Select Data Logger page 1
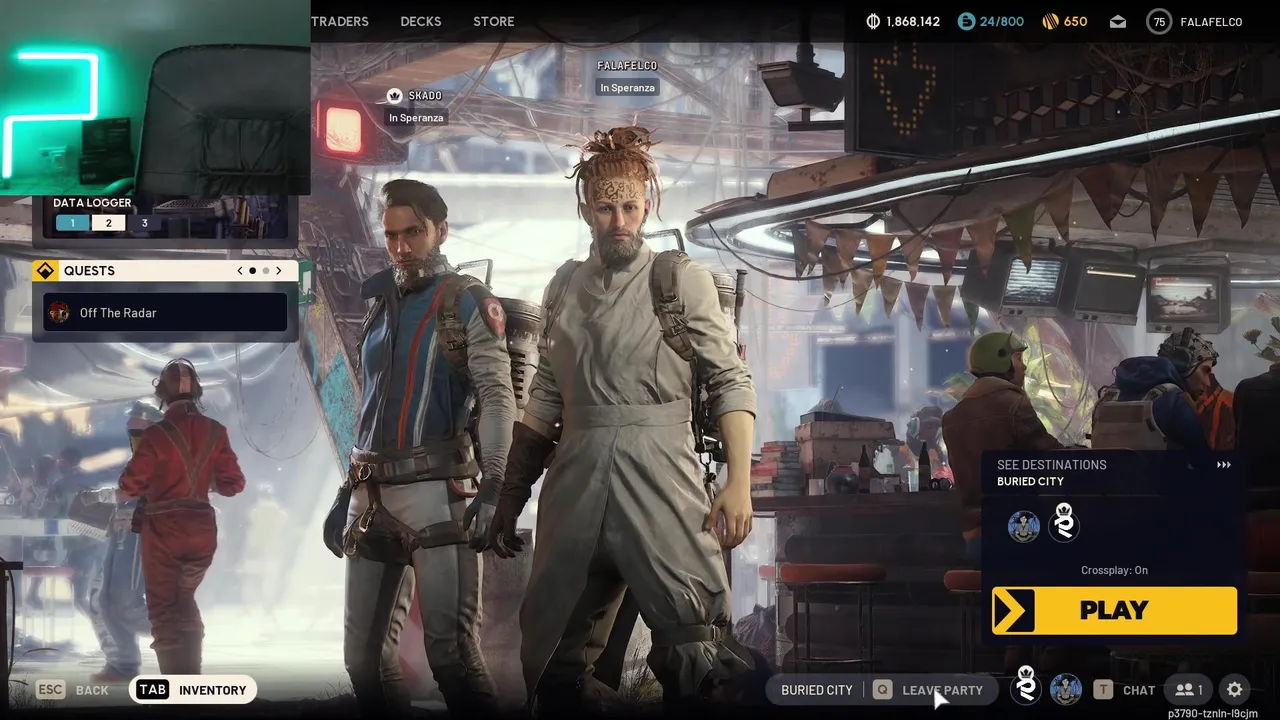This screenshot has height=720, width=1280. click(x=72, y=223)
